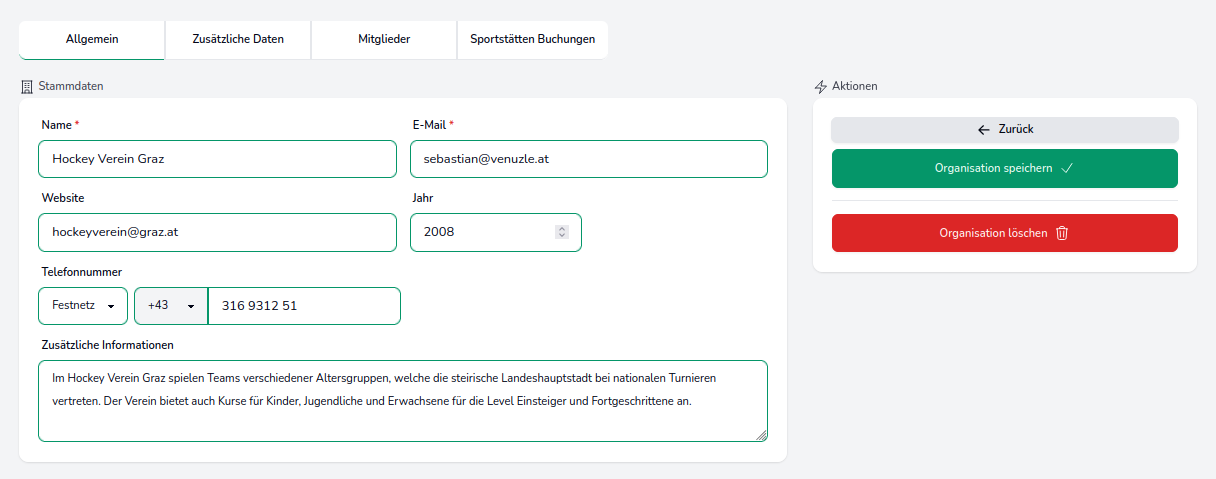1216x479 pixels.
Task: Click the Aktionen lightning bolt icon
Action: coord(821,86)
